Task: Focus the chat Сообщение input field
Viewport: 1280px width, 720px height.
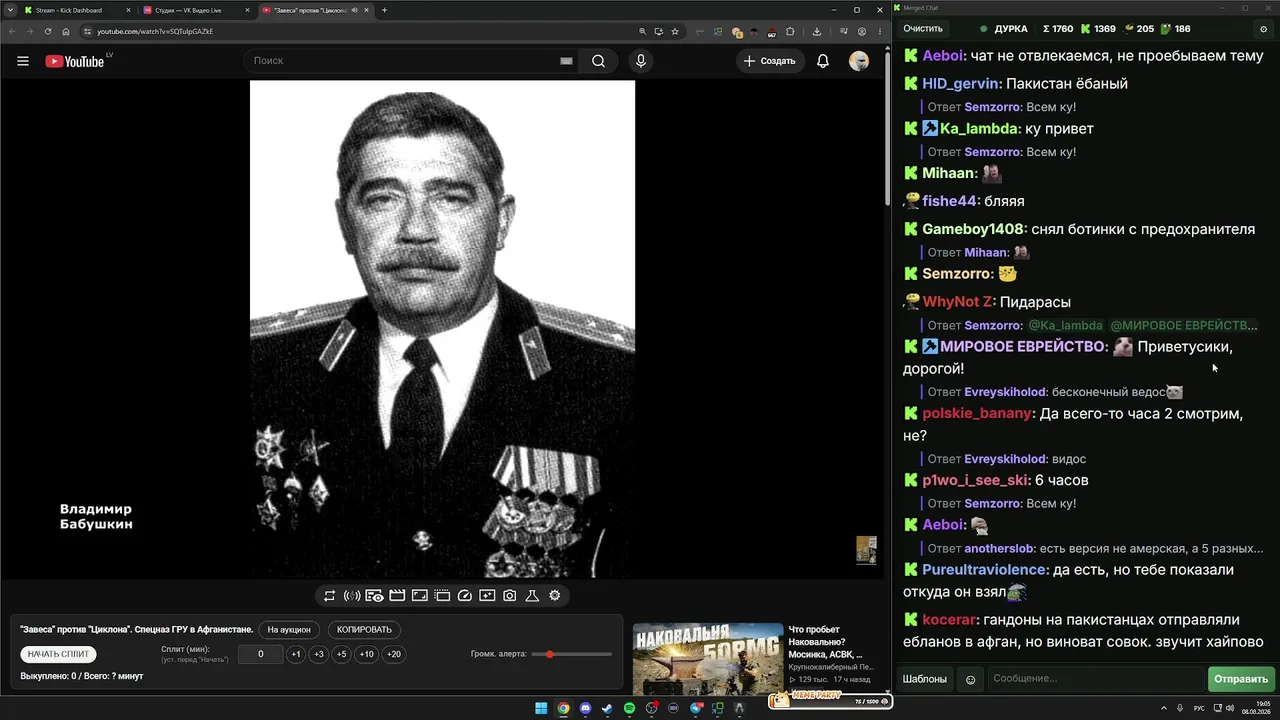Action: (1096, 680)
